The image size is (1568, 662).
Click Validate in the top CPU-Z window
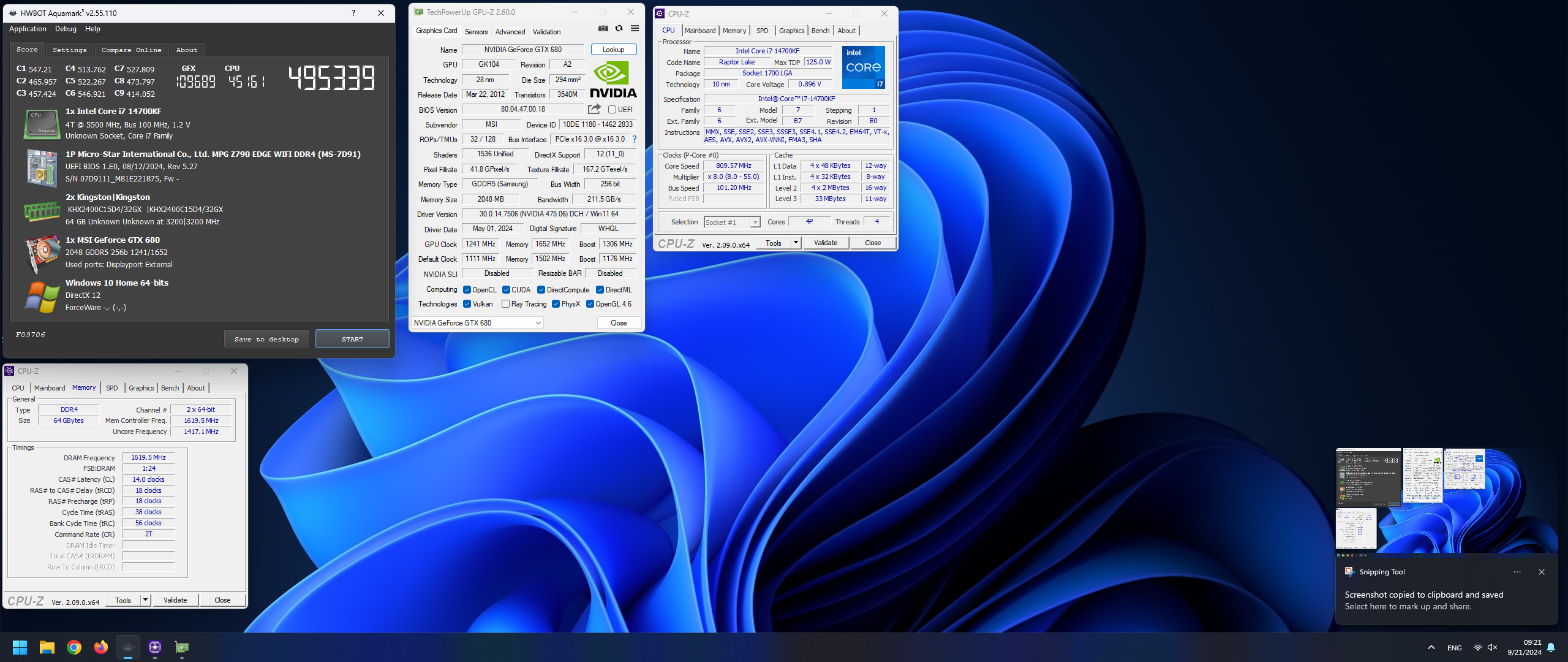point(825,243)
